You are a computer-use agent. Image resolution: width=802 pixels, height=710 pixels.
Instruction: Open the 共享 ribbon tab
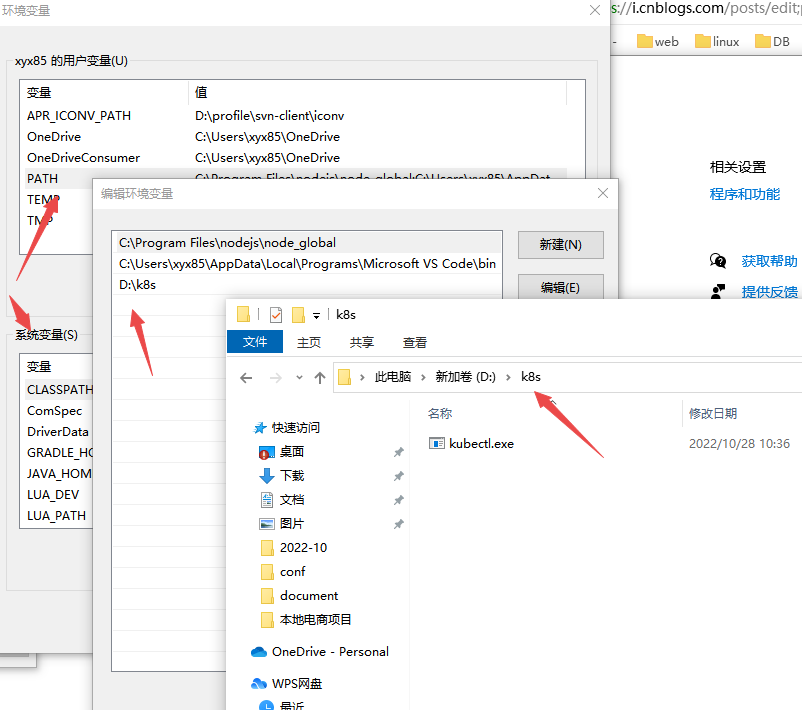click(362, 342)
